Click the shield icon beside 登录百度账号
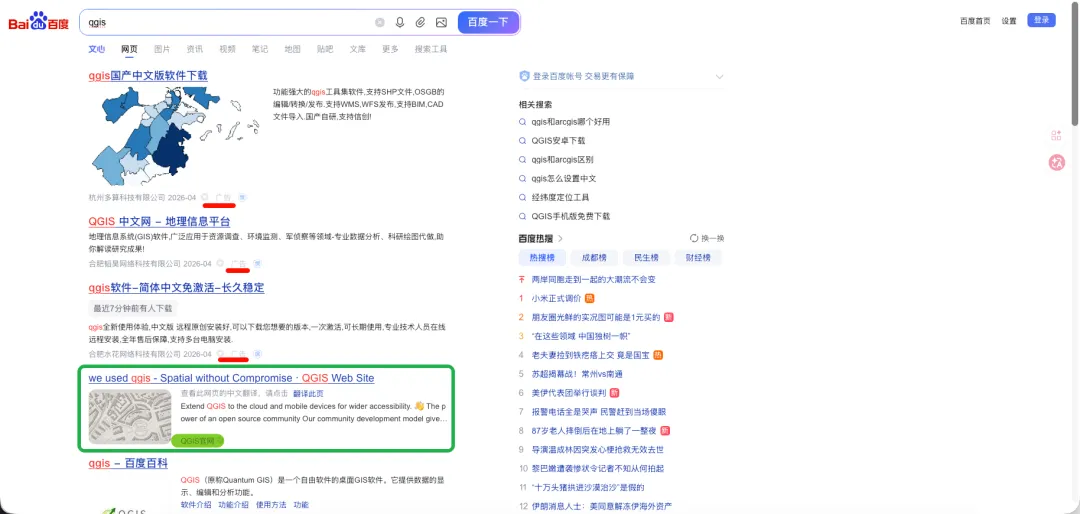This screenshot has width=1080, height=514. tap(524, 76)
